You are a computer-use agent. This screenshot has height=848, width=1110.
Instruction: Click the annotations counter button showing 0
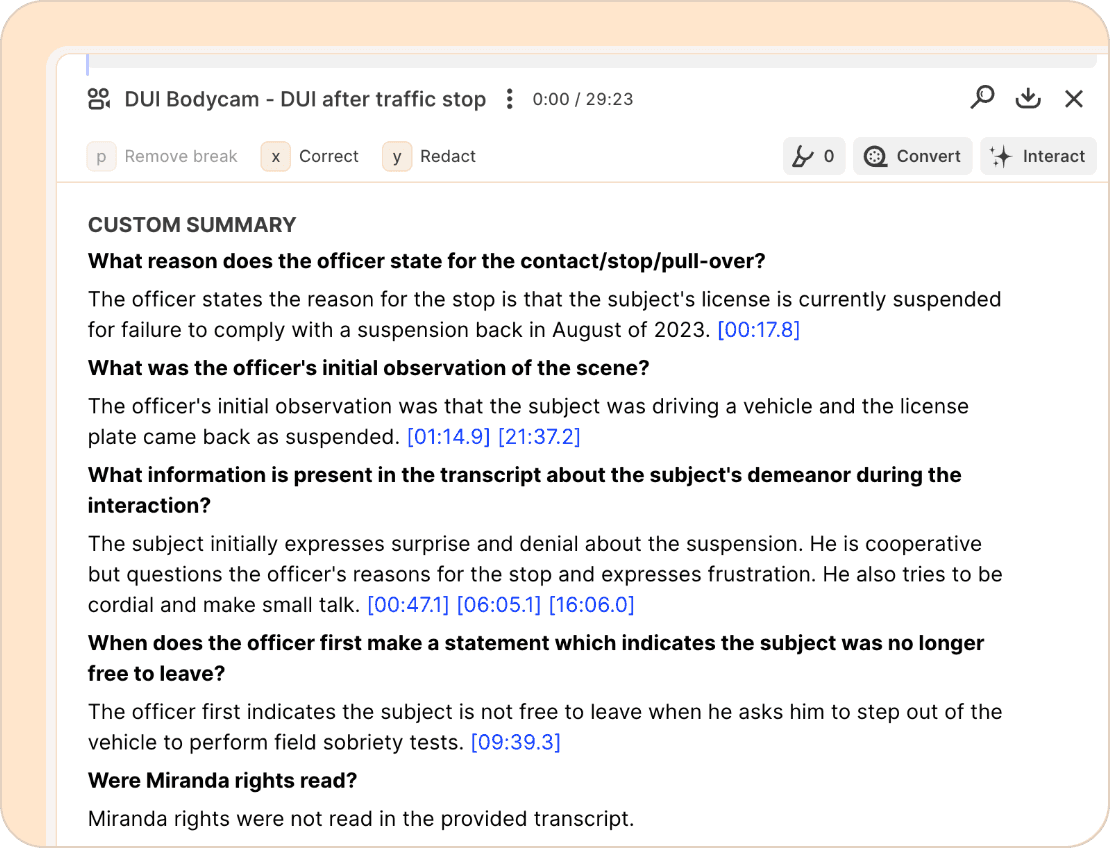click(814, 156)
